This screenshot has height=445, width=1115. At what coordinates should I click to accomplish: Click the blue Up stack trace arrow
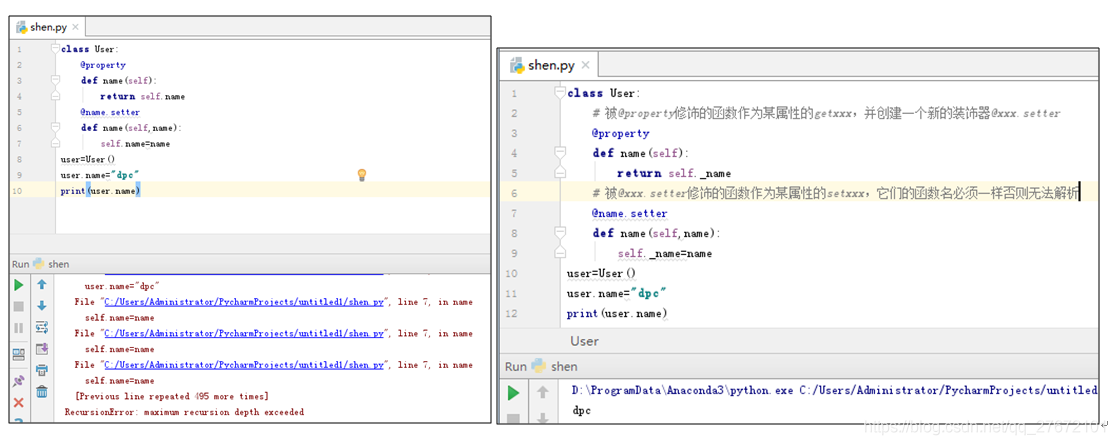pyautogui.click(x=42, y=285)
